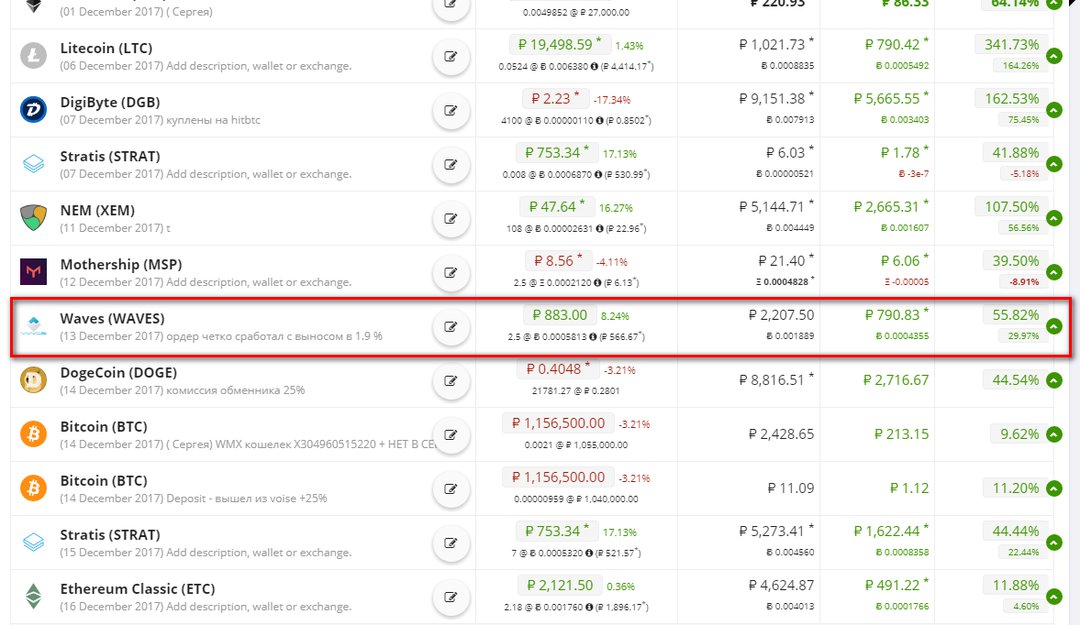The height and width of the screenshot is (625, 1080).
Task: Click the 341.73% profit badge
Action: click(x=1011, y=45)
